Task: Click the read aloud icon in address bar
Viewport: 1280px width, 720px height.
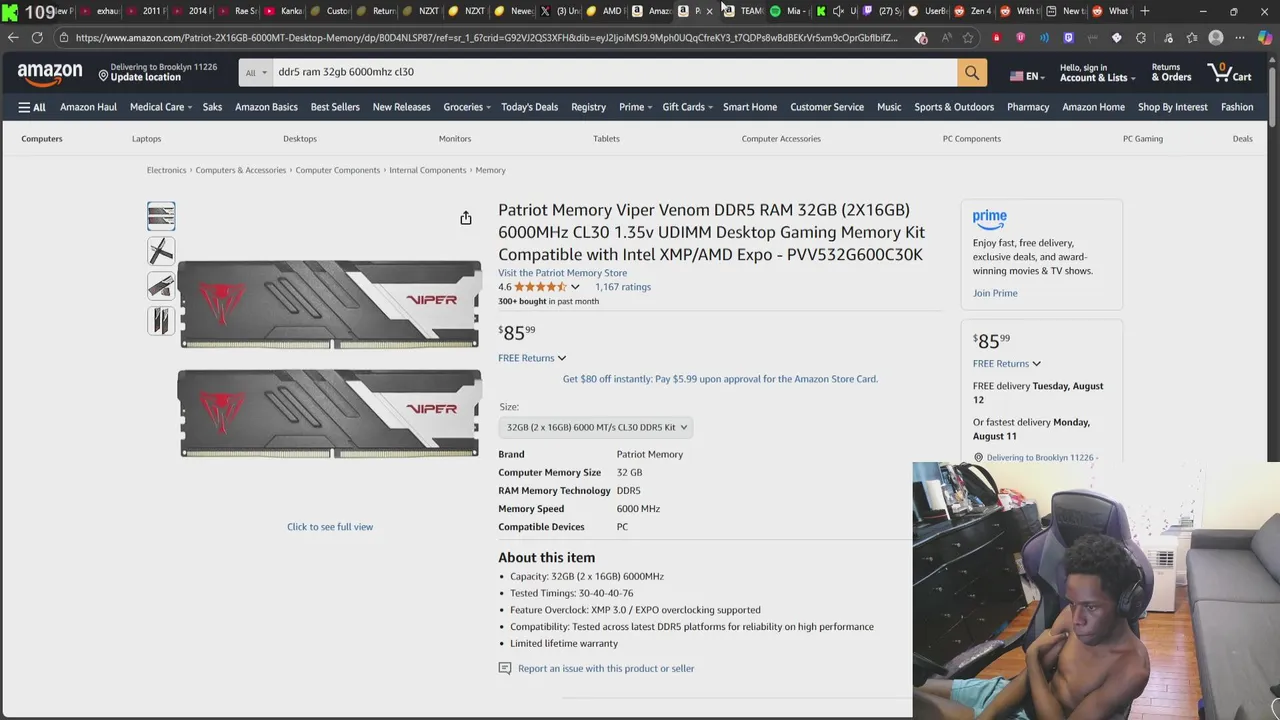Action: coord(945,38)
